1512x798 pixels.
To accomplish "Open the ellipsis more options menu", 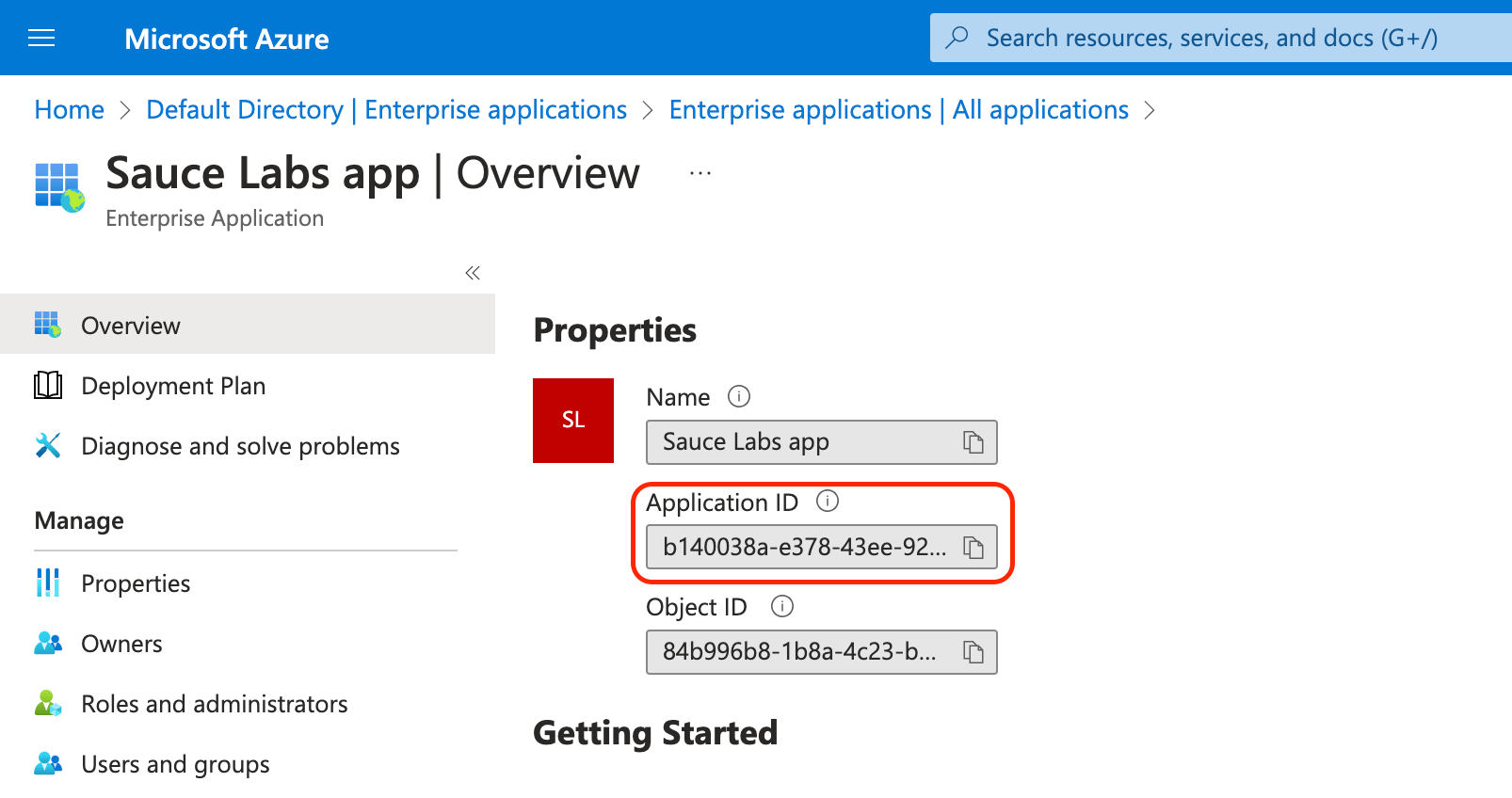I will (700, 174).
